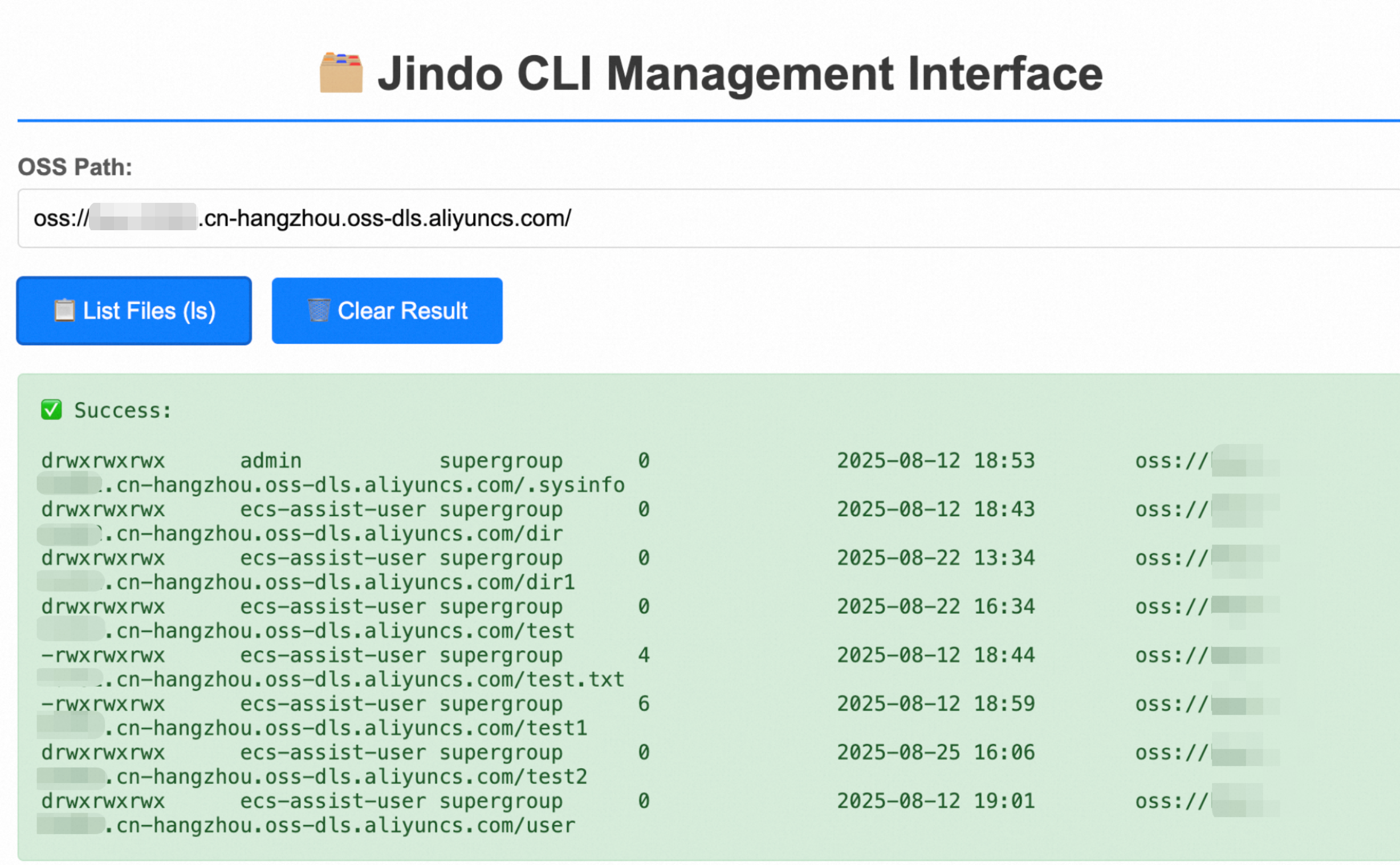
Task: Click 'ecs-assist-user' in the 16:06 row
Action: pos(333,752)
